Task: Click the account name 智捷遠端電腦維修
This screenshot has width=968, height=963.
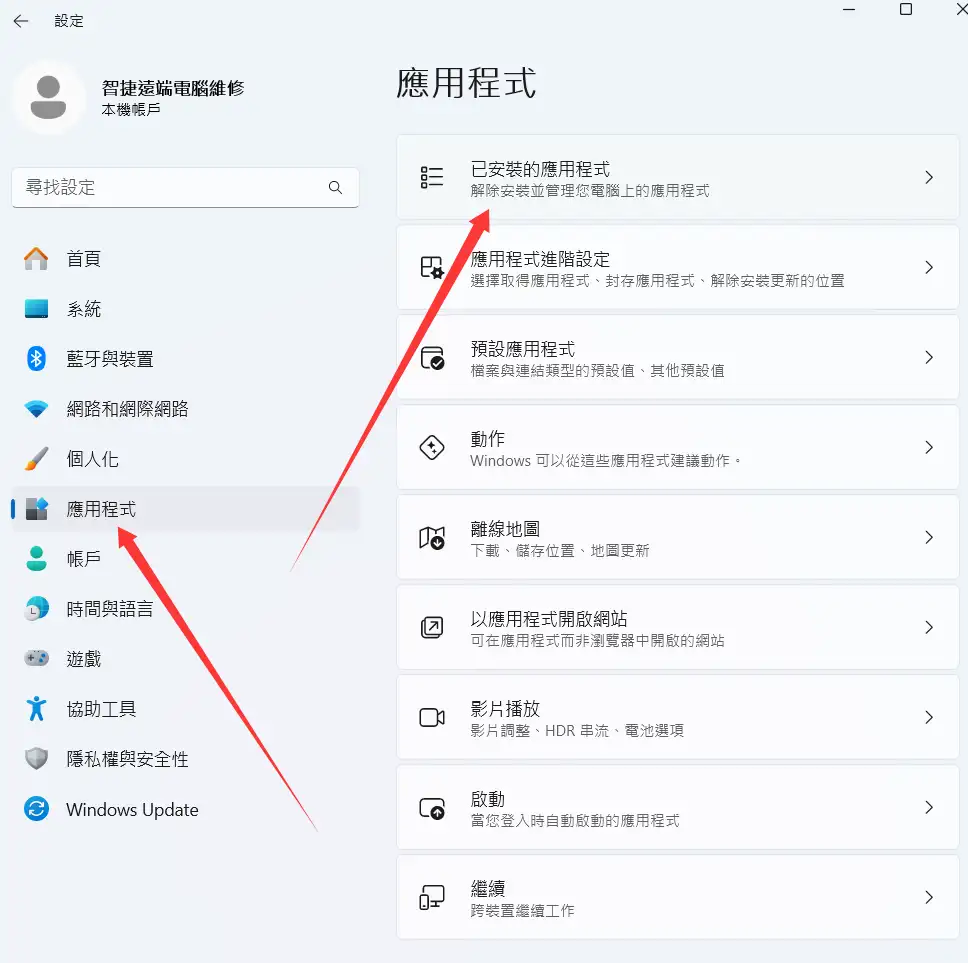Action: [173, 88]
